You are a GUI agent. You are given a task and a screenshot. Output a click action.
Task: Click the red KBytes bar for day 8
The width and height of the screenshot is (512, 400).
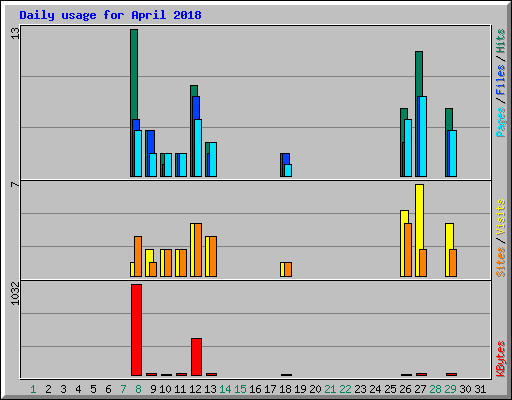click(136, 330)
